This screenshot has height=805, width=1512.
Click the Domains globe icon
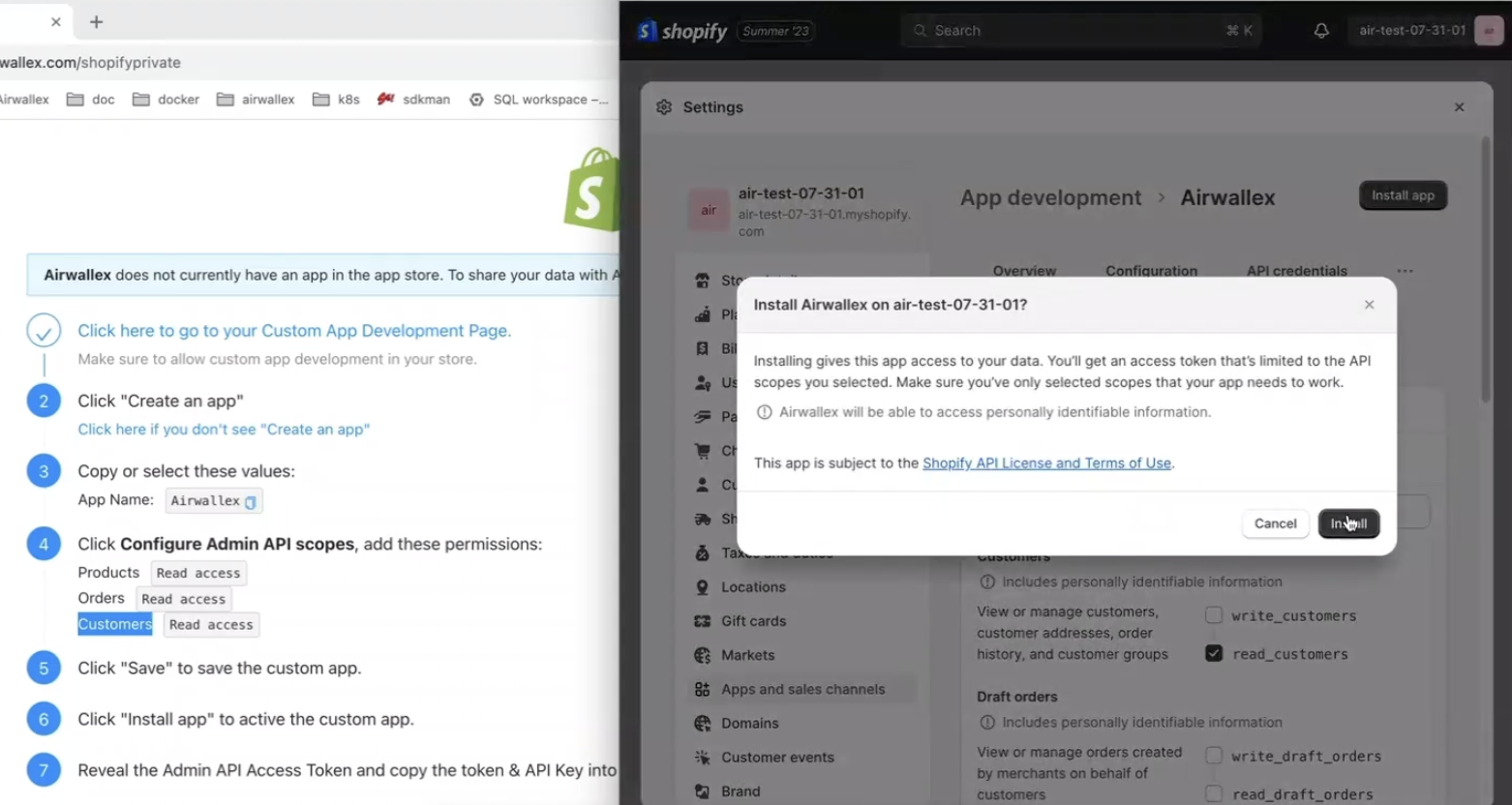pyautogui.click(x=703, y=723)
